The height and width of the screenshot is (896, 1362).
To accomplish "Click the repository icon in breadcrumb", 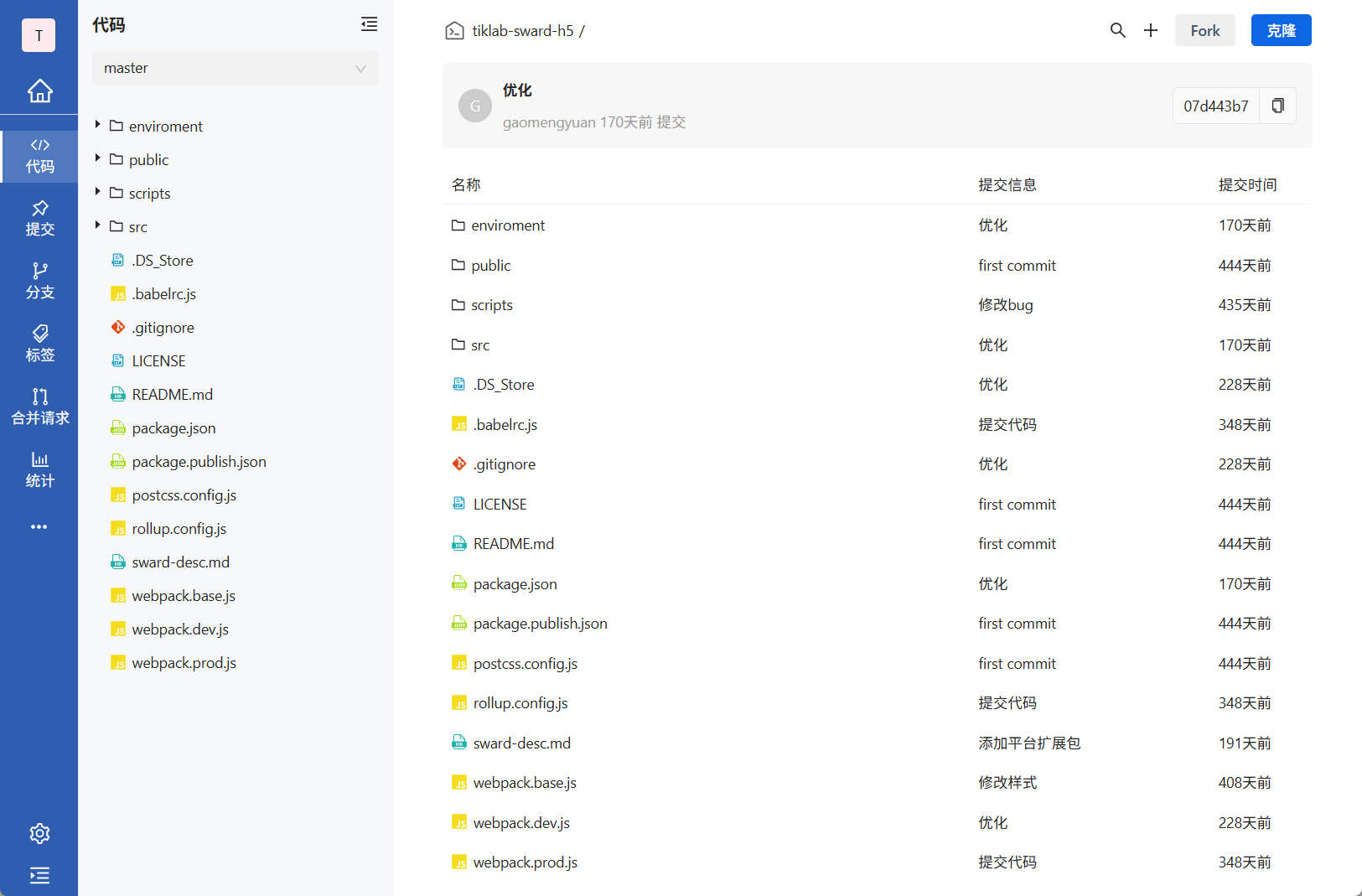I will (x=454, y=31).
